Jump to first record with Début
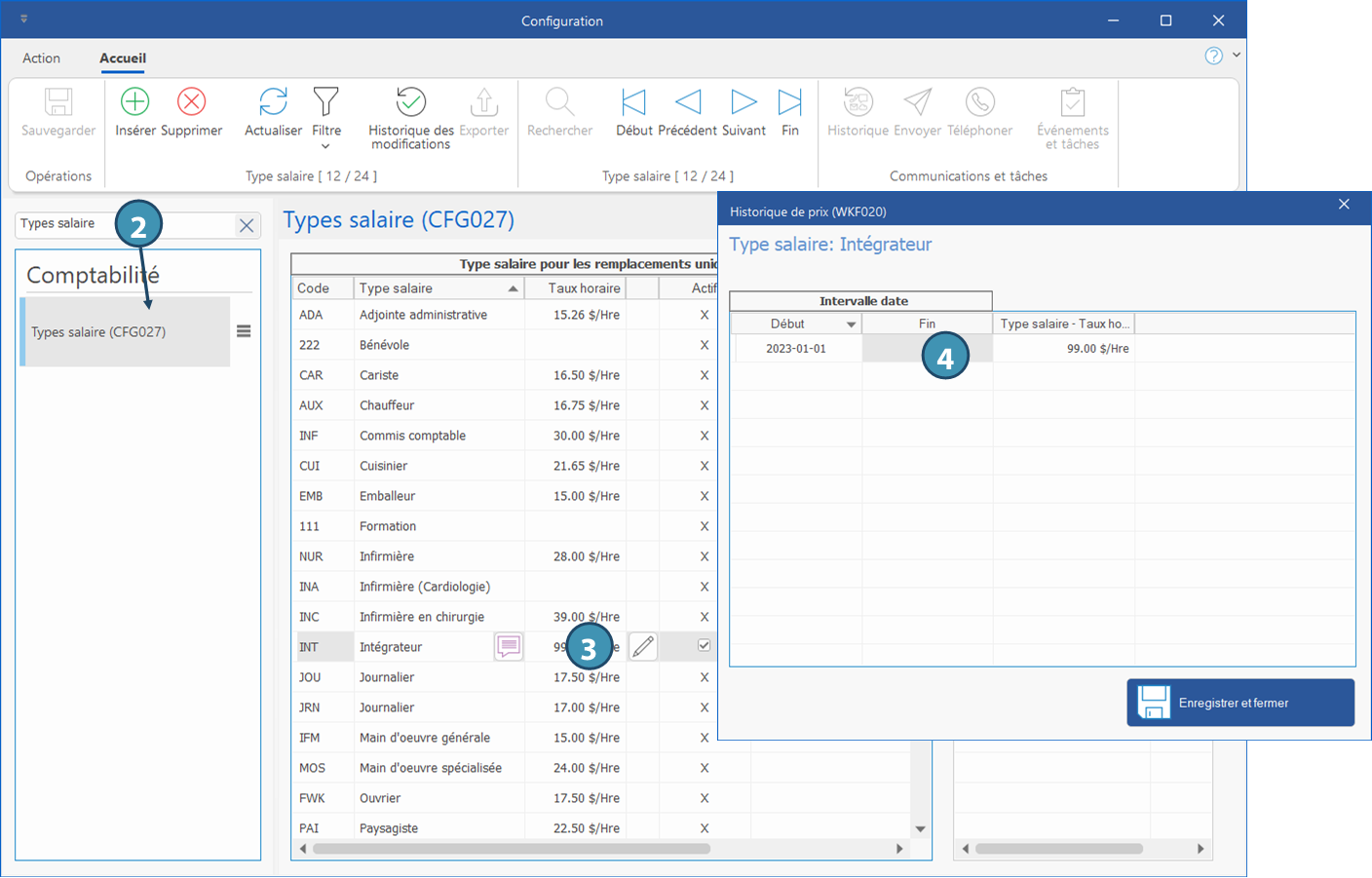The height and width of the screenshot is (878, 1372). pos(633,102)
